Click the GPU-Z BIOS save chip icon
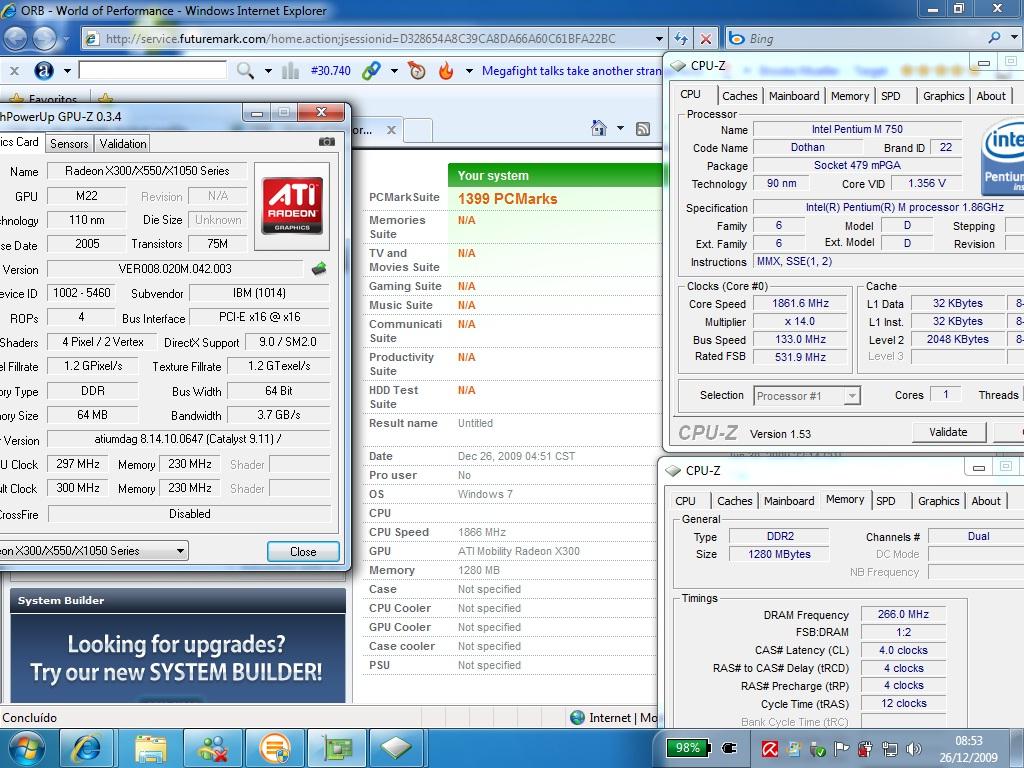1024x768 pixels. point(319,268)
